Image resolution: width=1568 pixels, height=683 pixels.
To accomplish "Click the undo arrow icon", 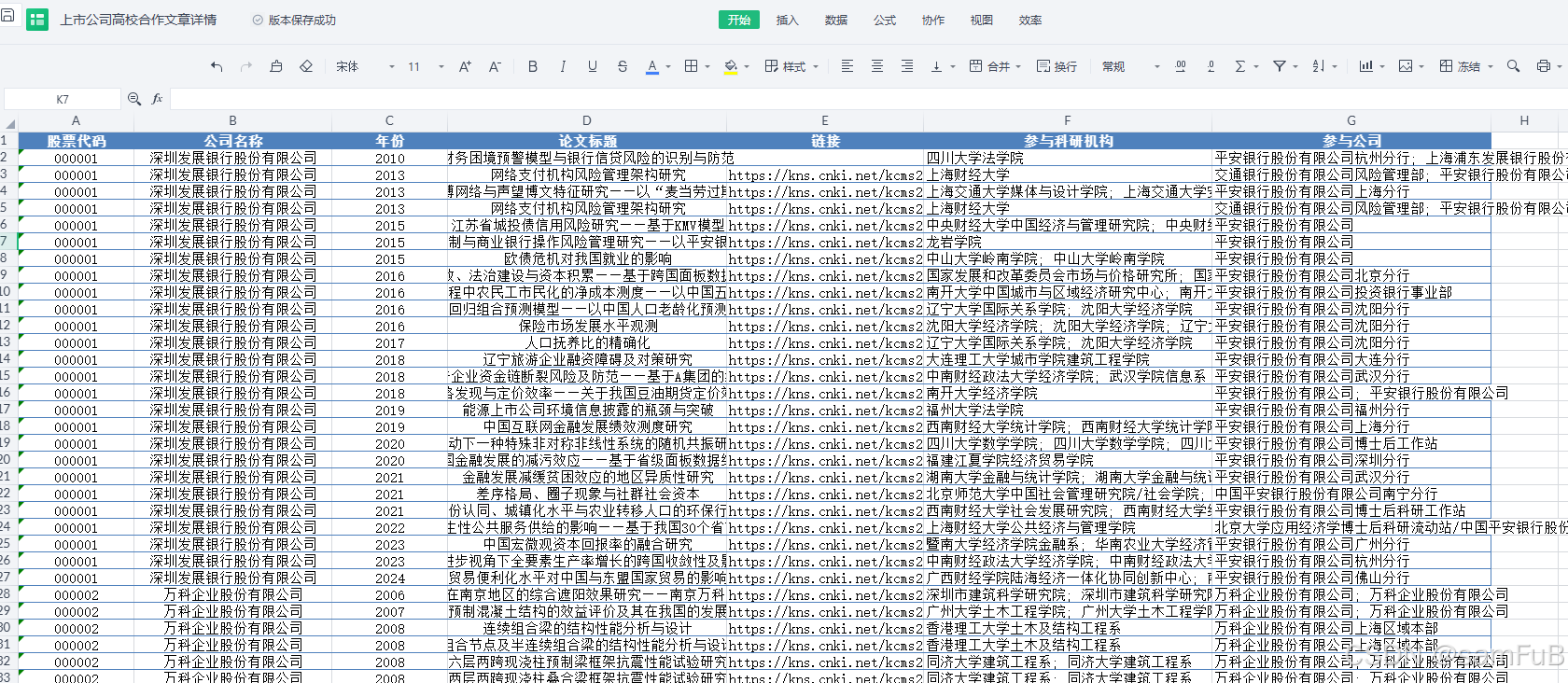I will click(217, 66).
